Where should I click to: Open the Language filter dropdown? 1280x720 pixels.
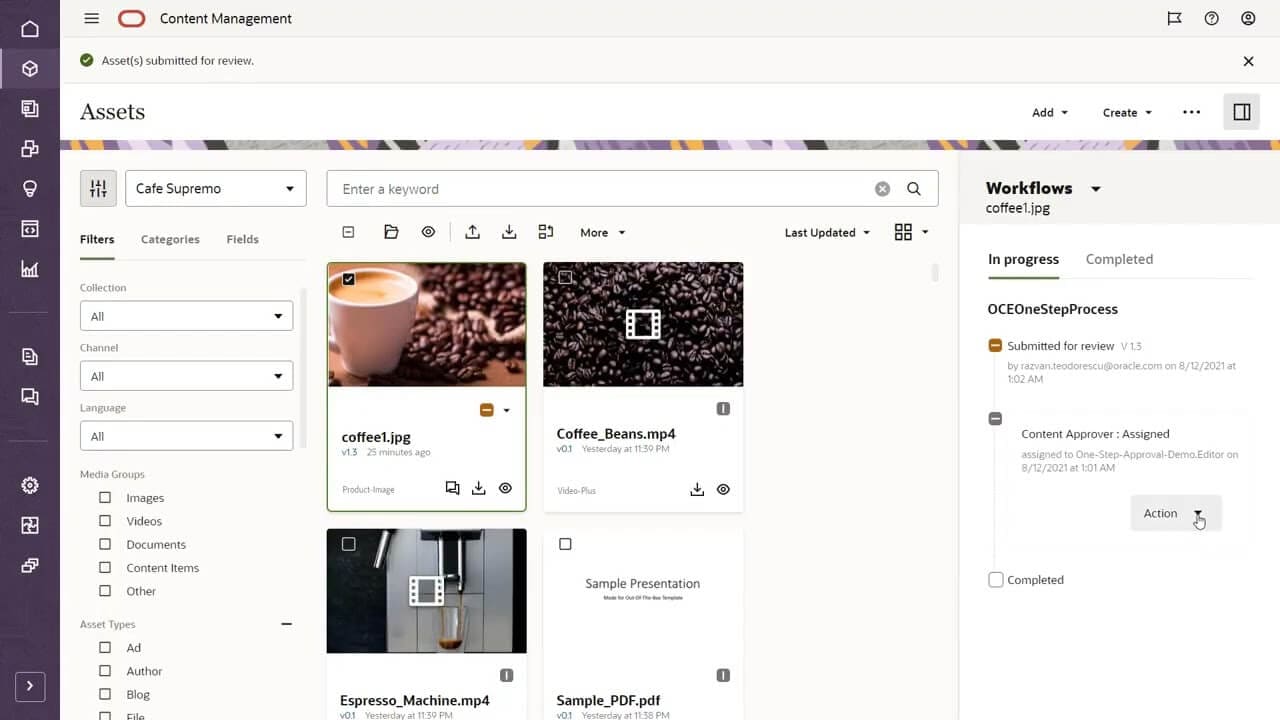pos(186,436)
